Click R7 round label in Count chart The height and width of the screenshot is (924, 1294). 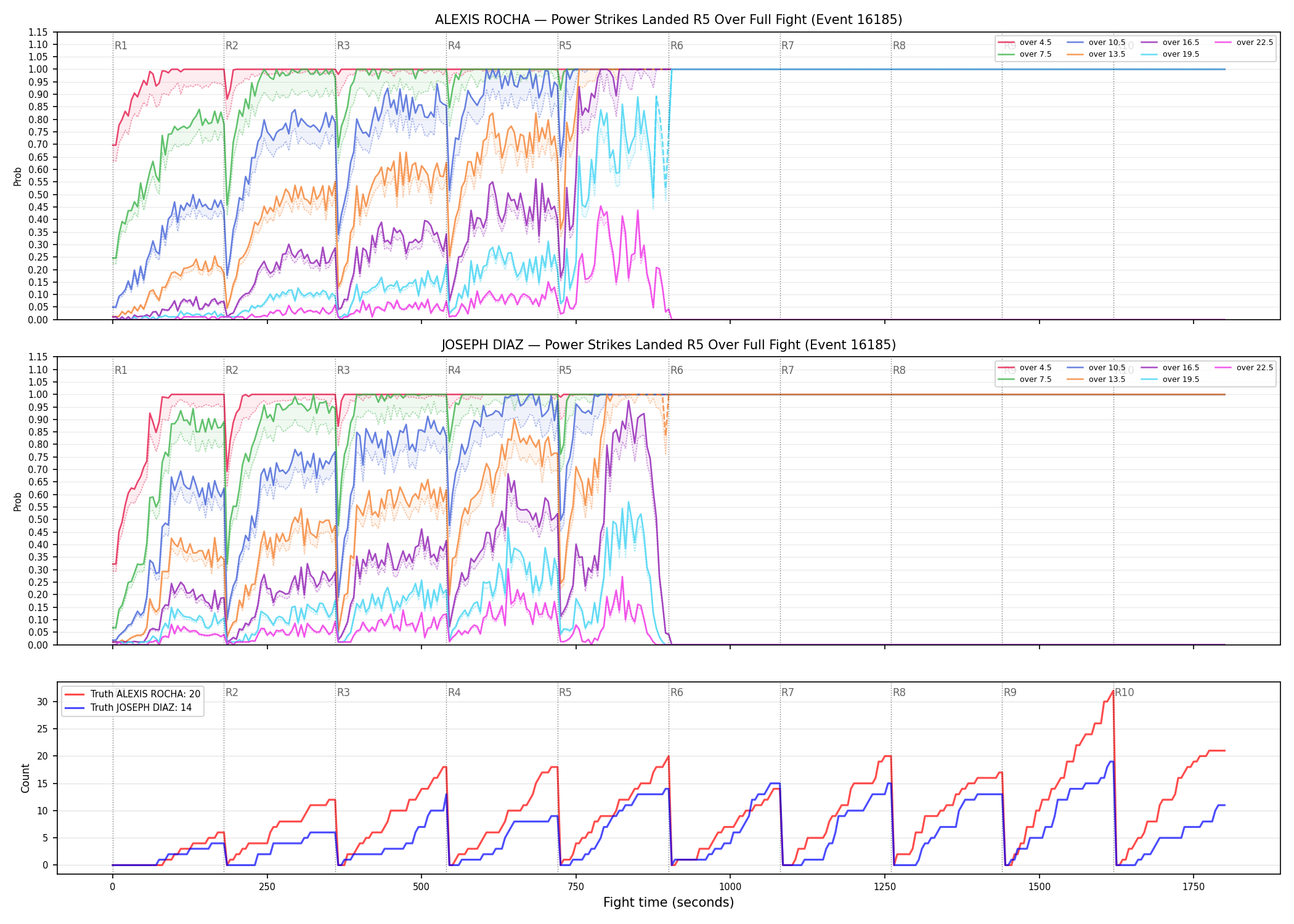tap(787, 692)
